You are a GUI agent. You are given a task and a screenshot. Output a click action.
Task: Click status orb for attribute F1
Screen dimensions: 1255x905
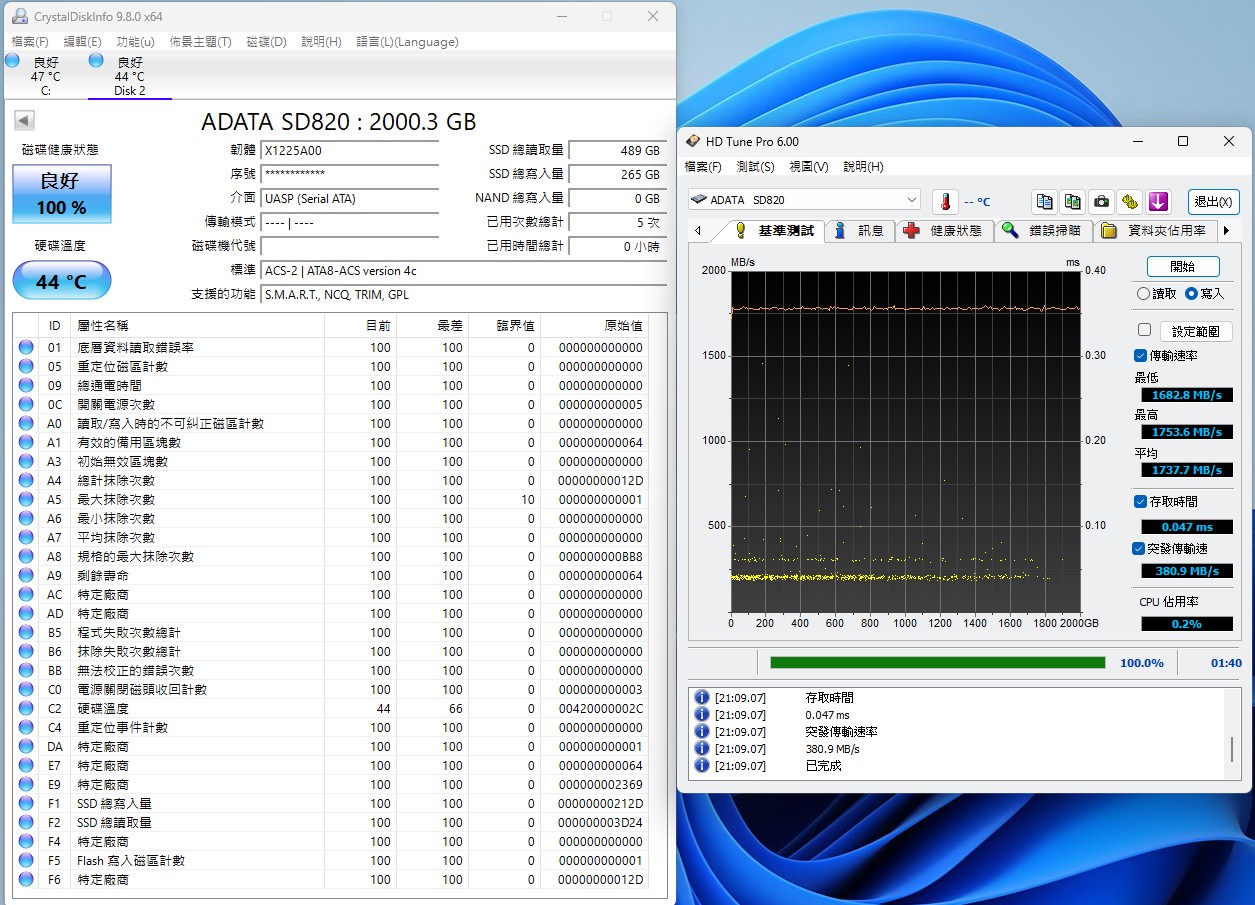coord(26,804)
